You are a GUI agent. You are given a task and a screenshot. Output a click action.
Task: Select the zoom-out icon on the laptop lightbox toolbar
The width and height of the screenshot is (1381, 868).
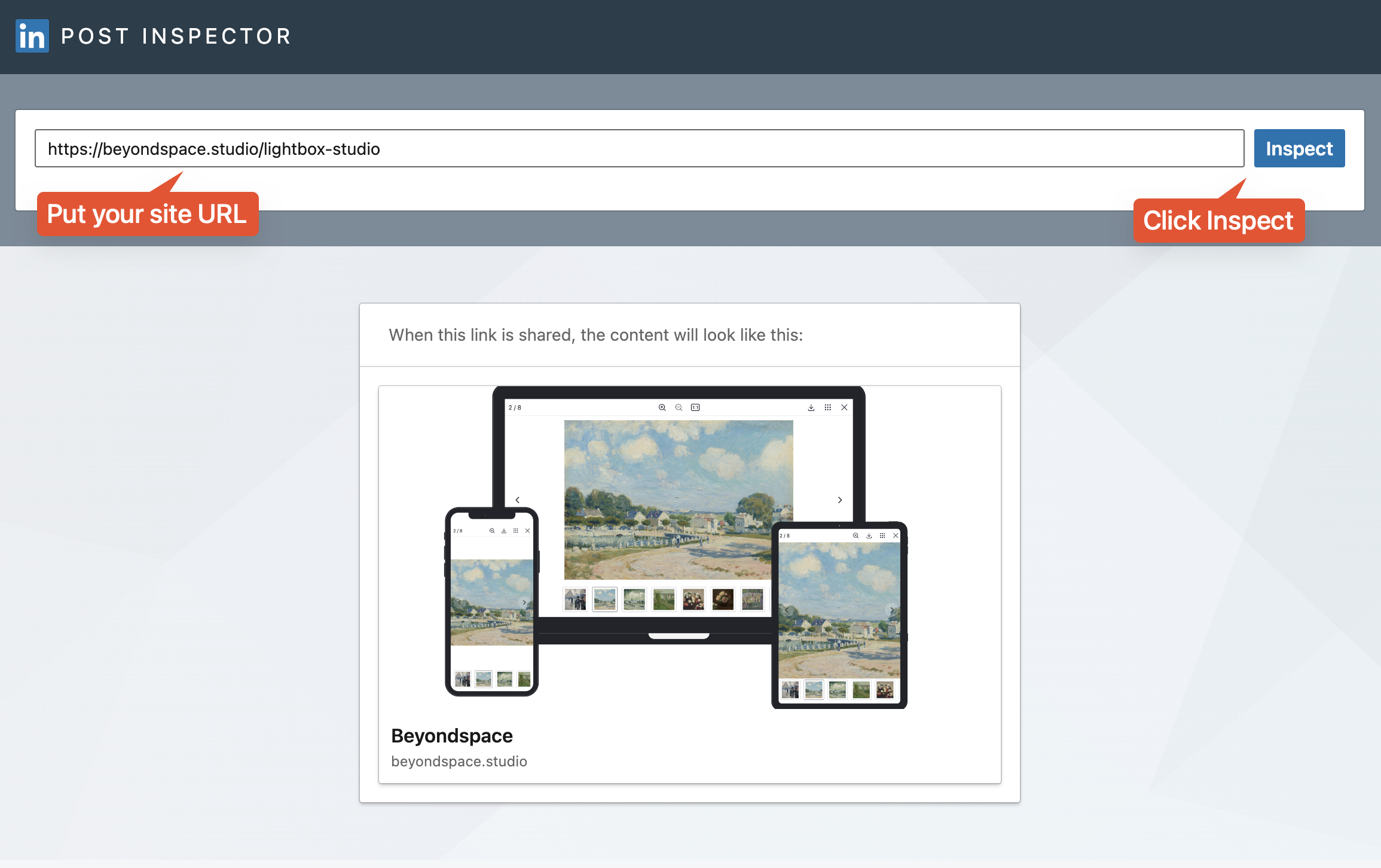[679, 407]
